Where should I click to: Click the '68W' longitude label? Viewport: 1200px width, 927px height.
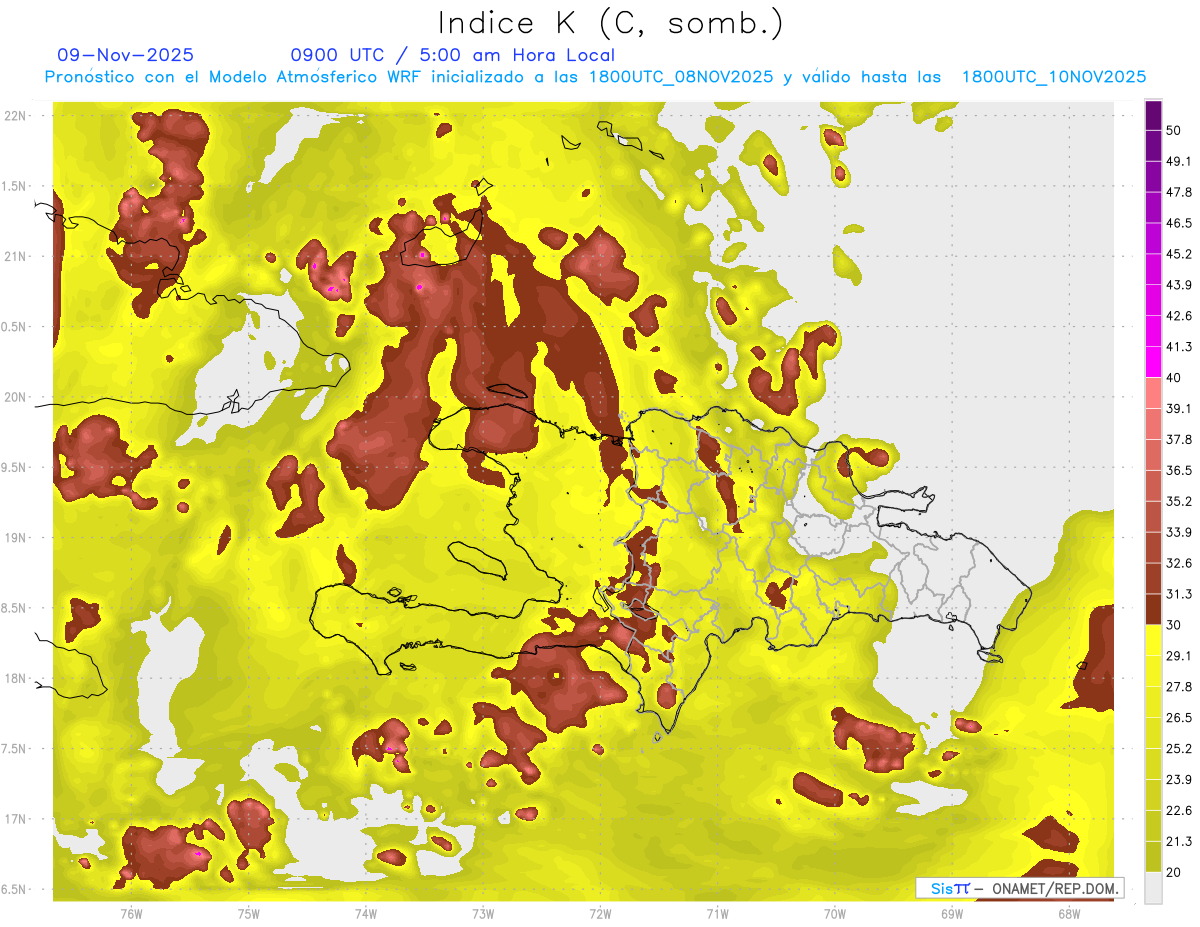coord(1069,914)
